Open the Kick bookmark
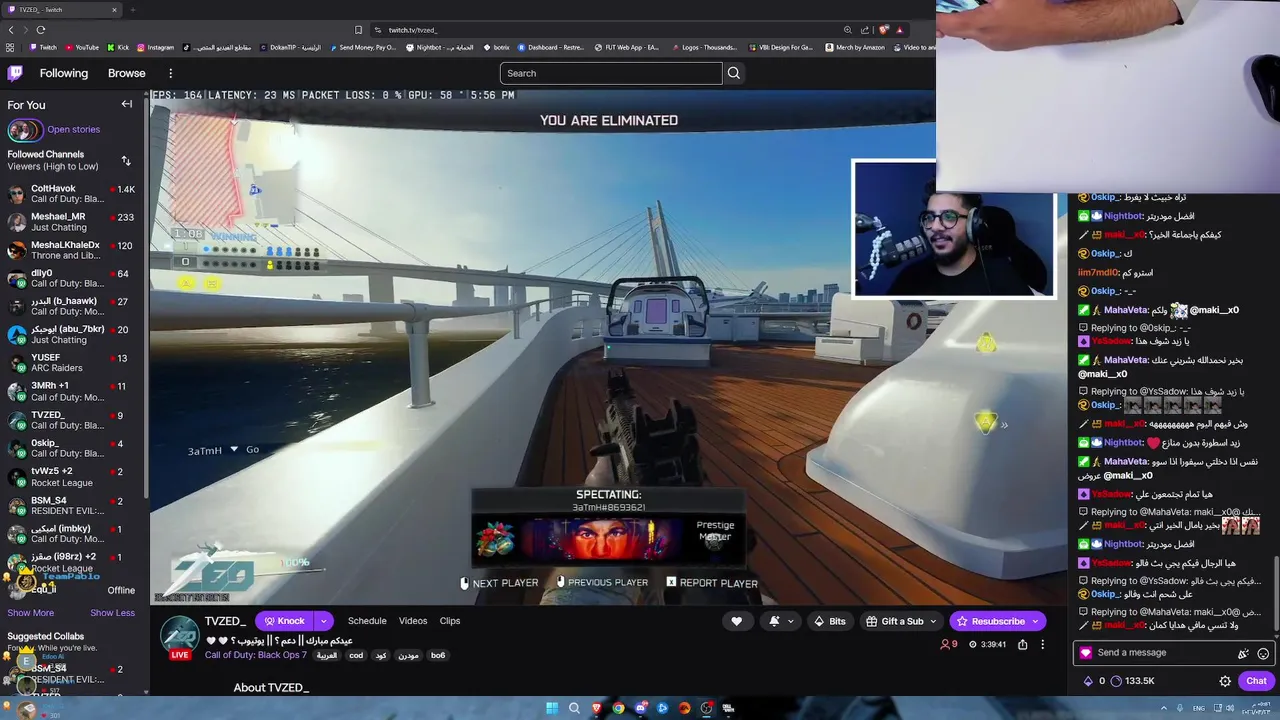 tap(118, 47)
